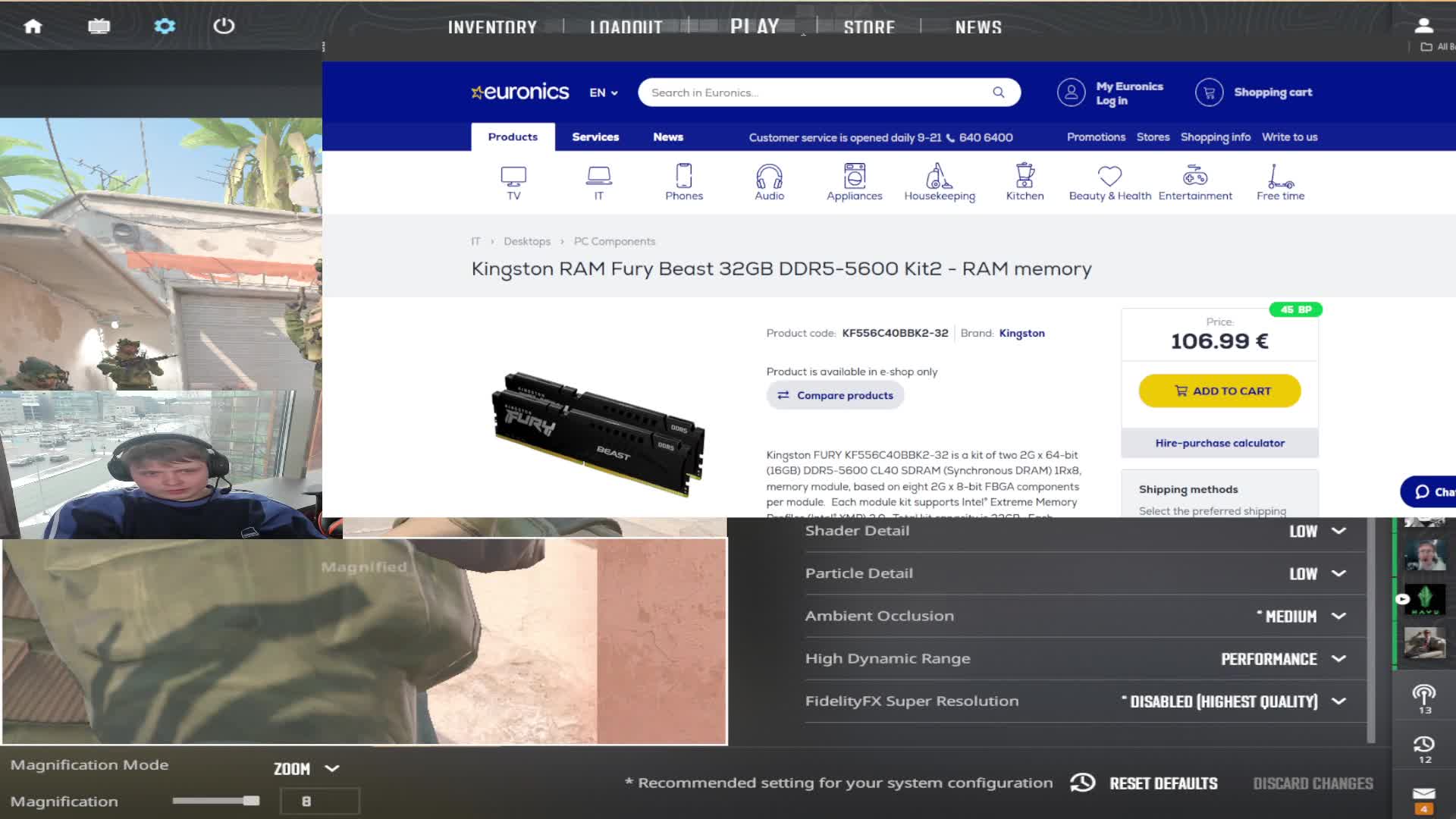Click the PC Components breadcrumb link
The height and width of the screenshot is (819, 1456).
[x=614, y=241]
